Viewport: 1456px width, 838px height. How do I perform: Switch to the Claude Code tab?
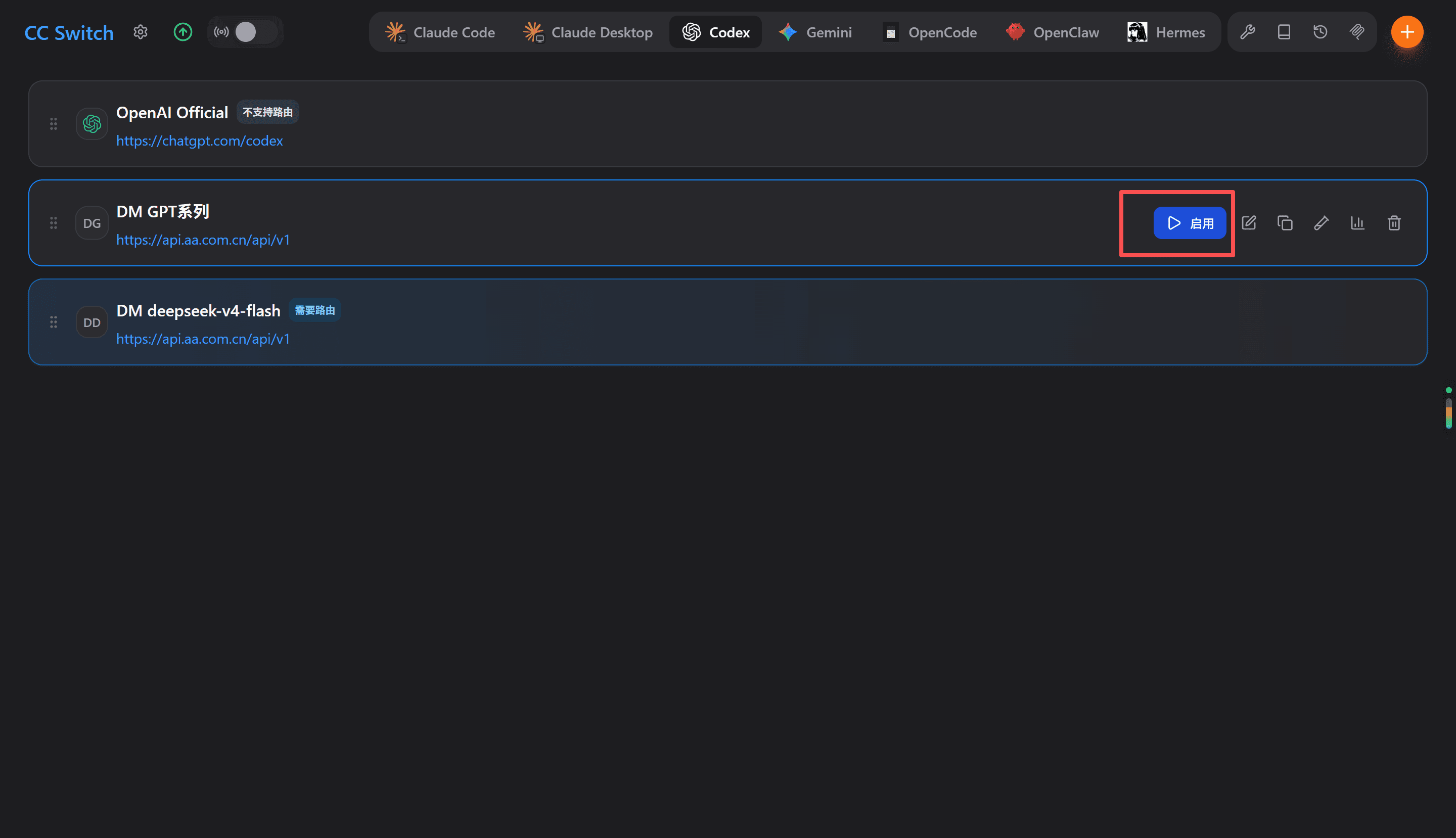click(440, 32)
